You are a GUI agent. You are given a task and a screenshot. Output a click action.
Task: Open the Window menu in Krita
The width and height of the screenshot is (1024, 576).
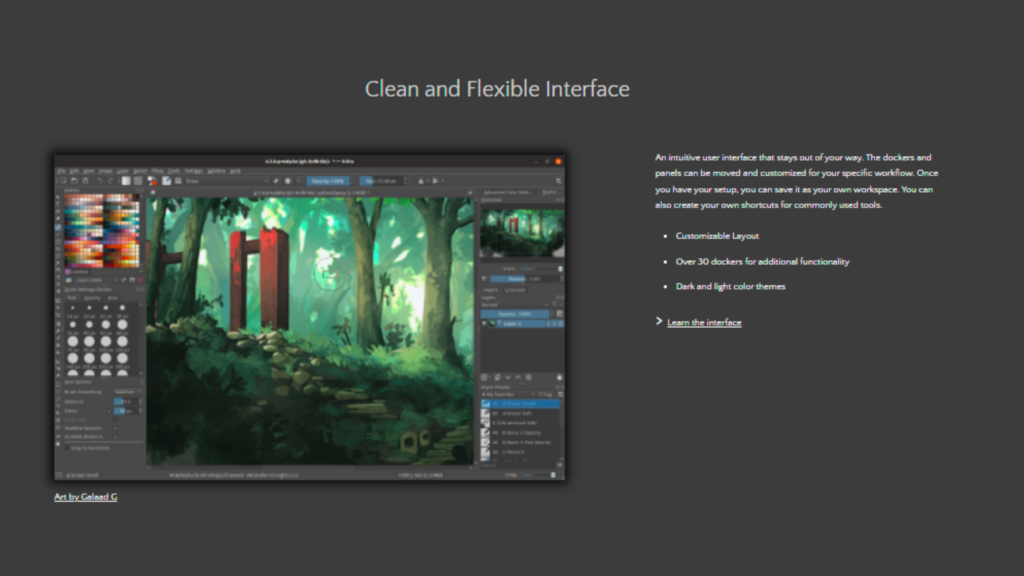pyautogui.click(x=216, y=171)
